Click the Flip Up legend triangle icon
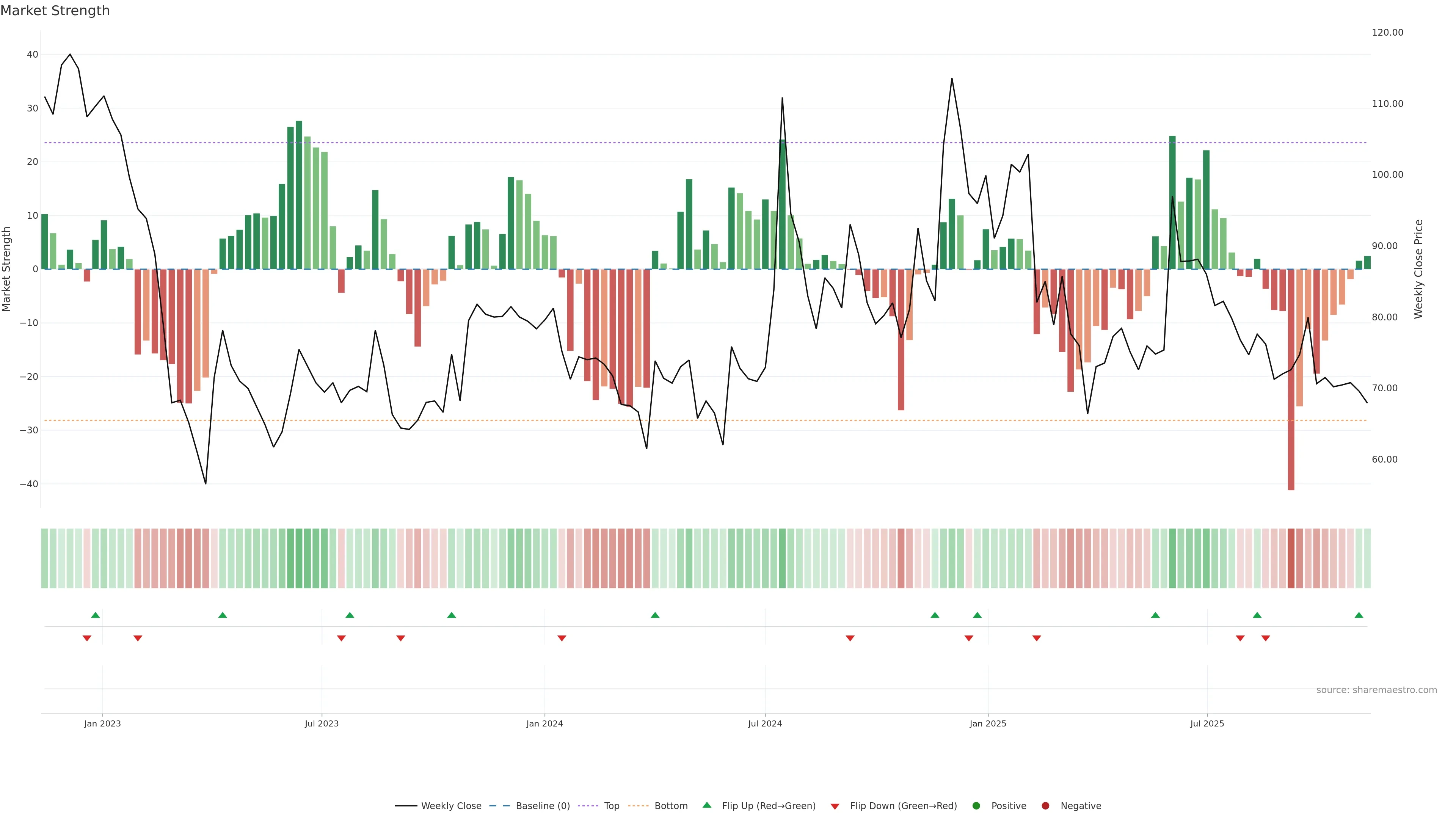The width and height of the screenshot is (1456, 819). pos(706,805)
